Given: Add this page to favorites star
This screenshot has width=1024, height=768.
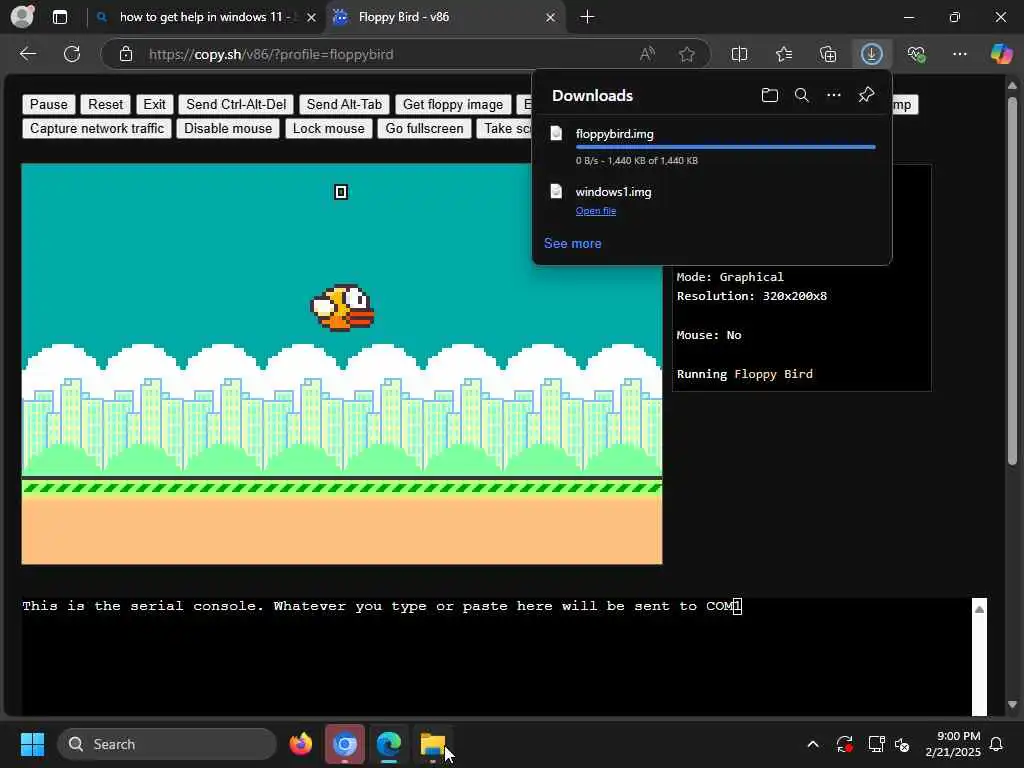Looking at the screenshot, I should pos(686,54).
